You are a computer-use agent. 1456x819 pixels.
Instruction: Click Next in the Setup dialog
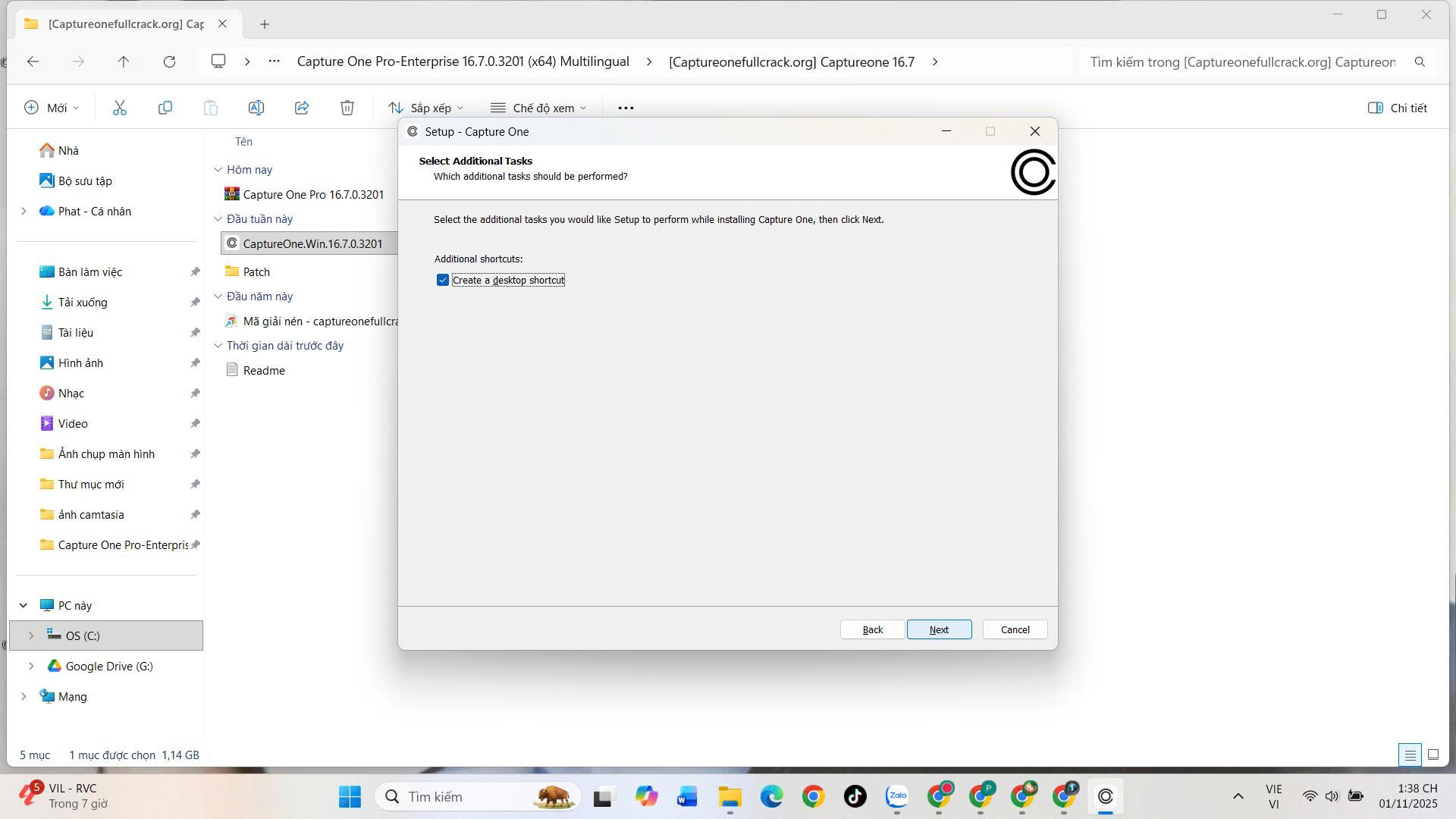coord(939,629)
